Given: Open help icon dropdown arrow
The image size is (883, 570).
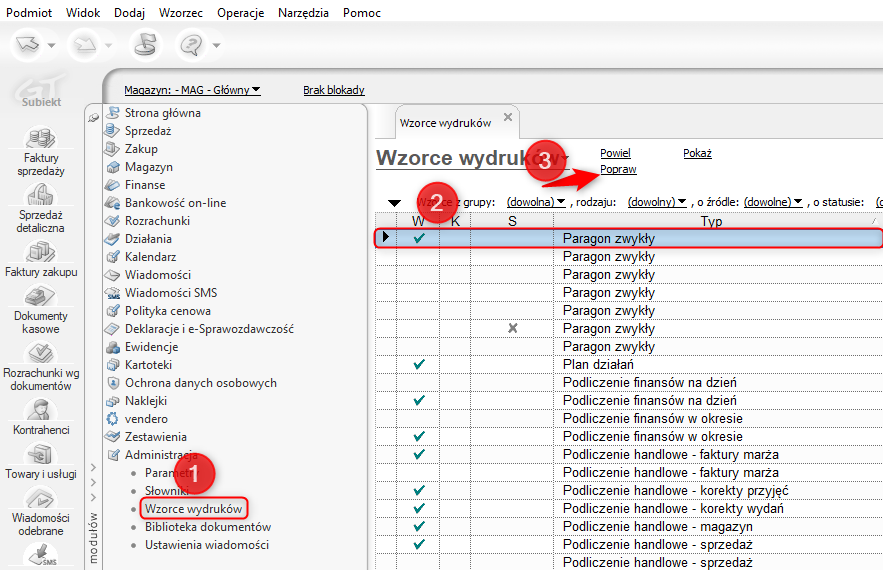Looking at the screenshot, I should [x=216, y=45].
